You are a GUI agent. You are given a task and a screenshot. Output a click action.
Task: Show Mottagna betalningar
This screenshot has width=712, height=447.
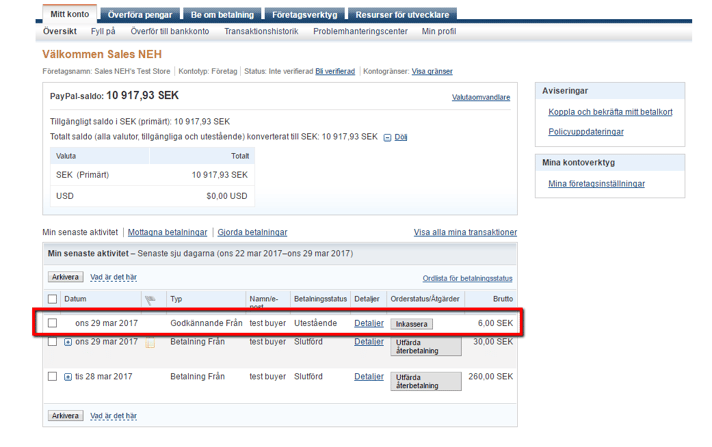click(167, 232)
